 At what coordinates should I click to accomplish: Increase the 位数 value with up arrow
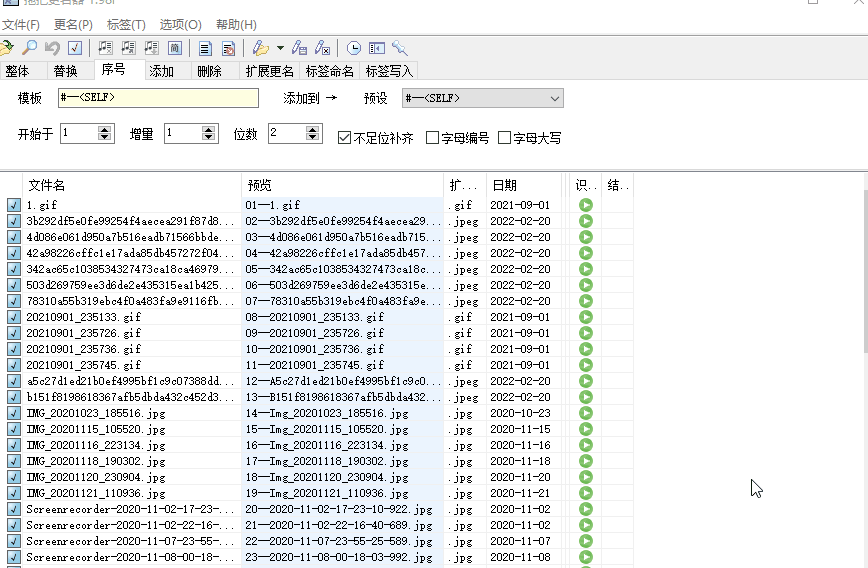pyautogui.click(x=312, y=129)
